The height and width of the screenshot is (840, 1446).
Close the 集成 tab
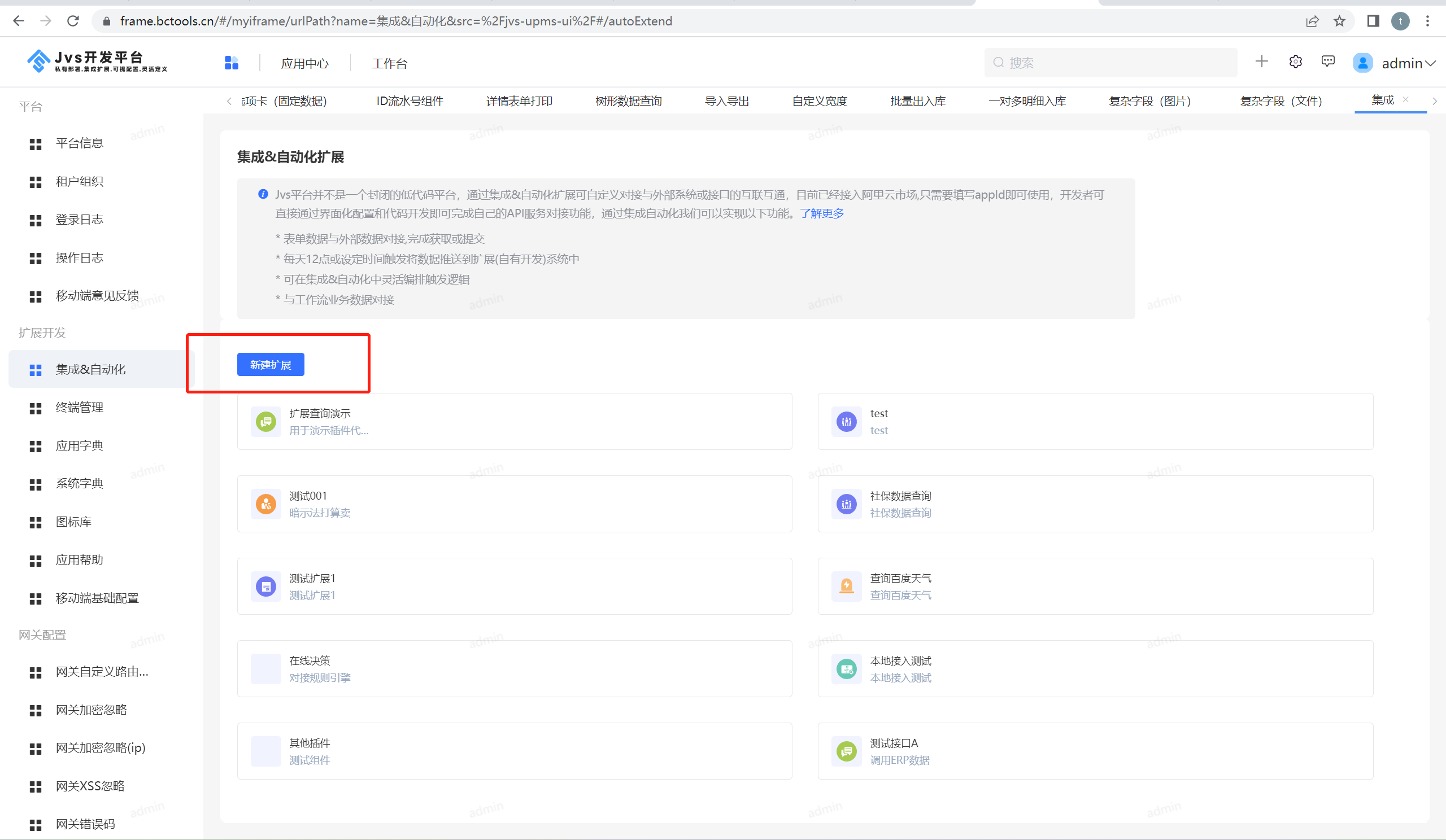(1406, 99)
